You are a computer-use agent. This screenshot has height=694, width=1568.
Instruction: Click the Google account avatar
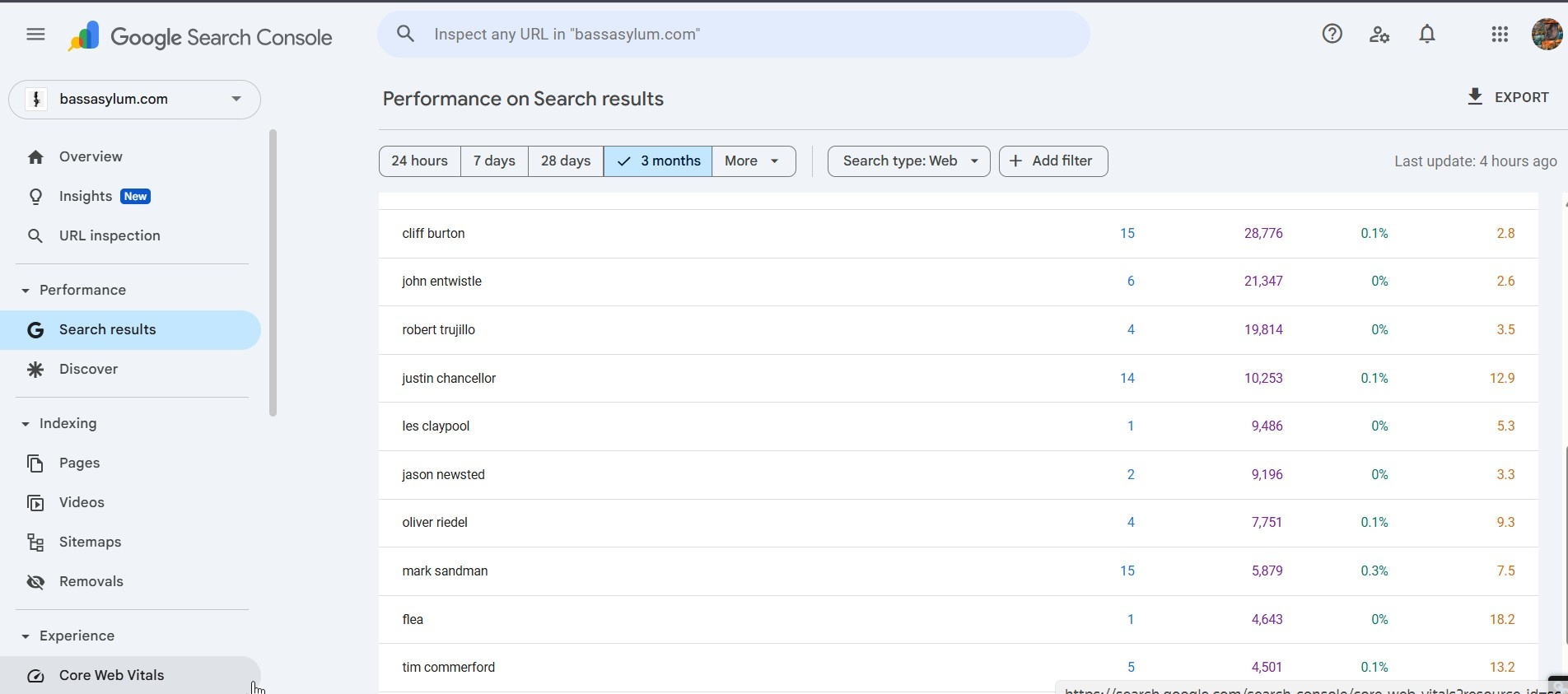pos(1547,35)
